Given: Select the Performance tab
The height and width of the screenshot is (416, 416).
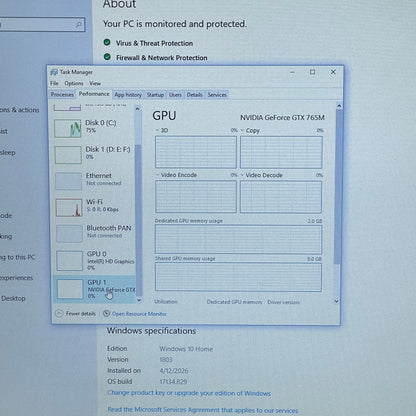Looking at the screenshot, I should 94,94.
